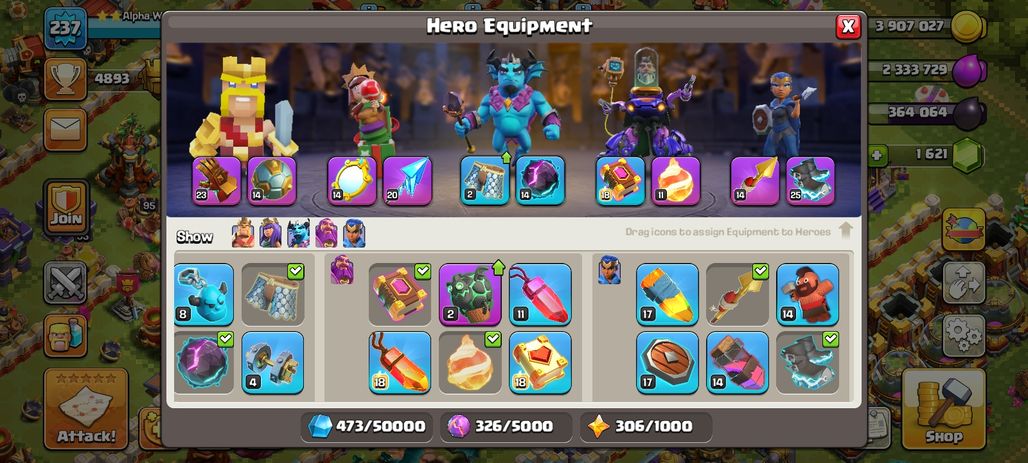Choose the level 2 Lavaloon Puppet equipment
Screen dimensions: 1028x463
pyautogui.click(x=470, y=294)
